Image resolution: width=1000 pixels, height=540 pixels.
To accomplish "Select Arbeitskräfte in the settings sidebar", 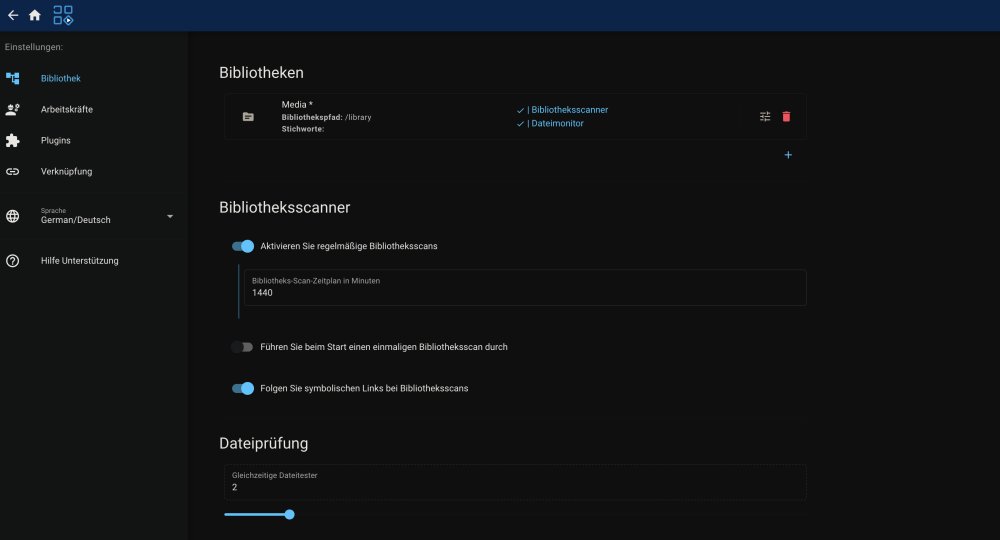I will (67, 110).
